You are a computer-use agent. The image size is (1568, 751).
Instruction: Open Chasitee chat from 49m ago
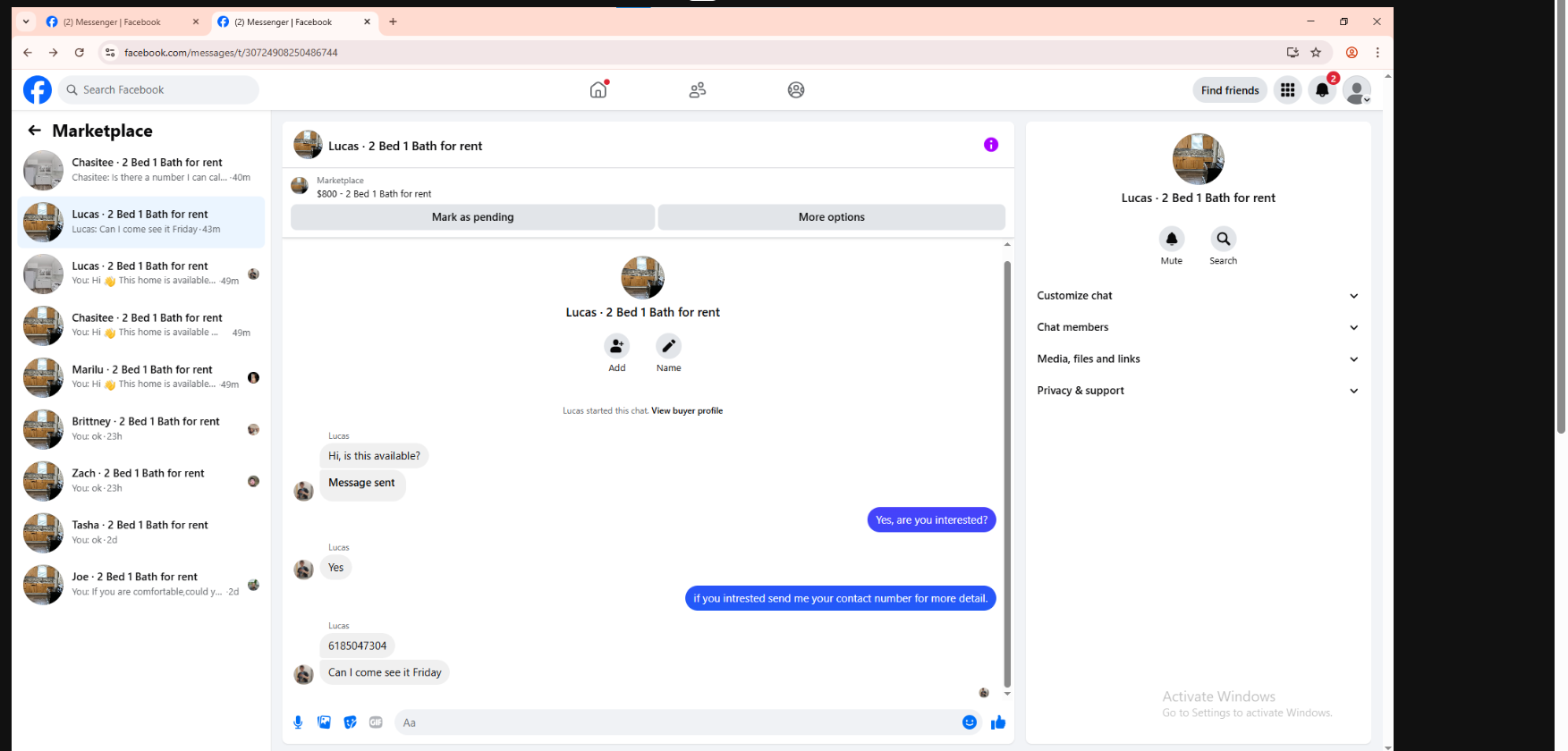[141, 325]
